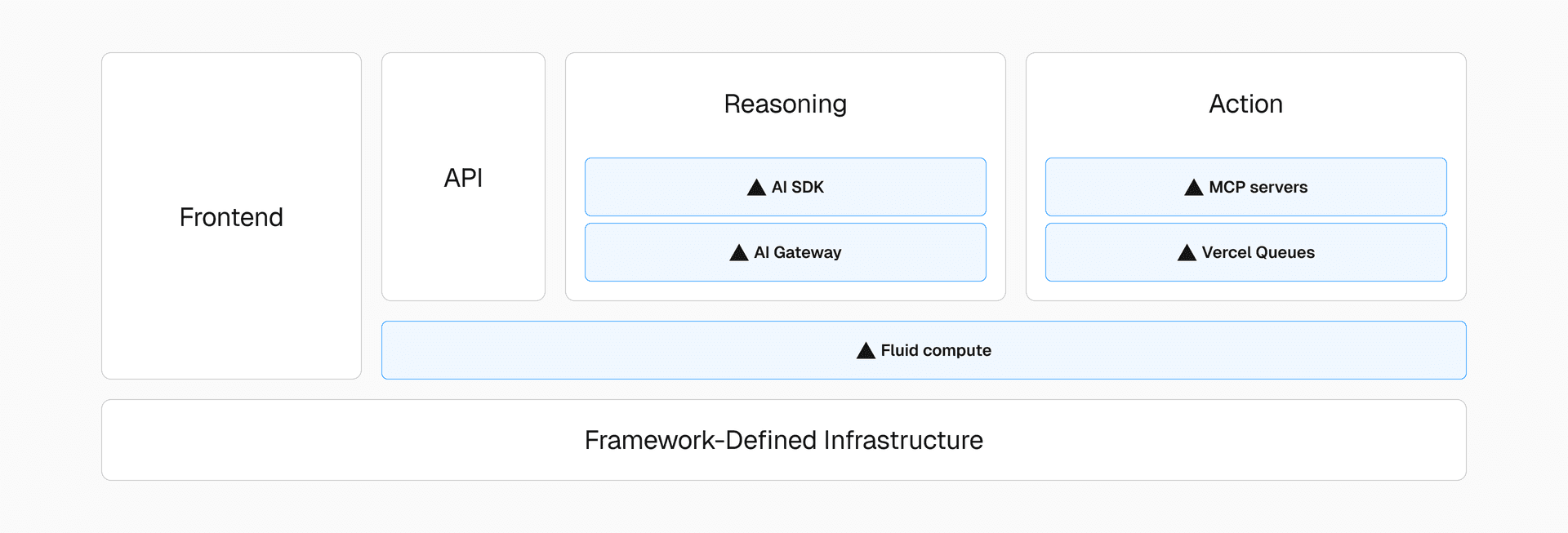Image resolution: width=1568 pixels, height=533 pixels.
Task: Click the word Infrastructure in the bottom box
Action: [x=902, y=441]
